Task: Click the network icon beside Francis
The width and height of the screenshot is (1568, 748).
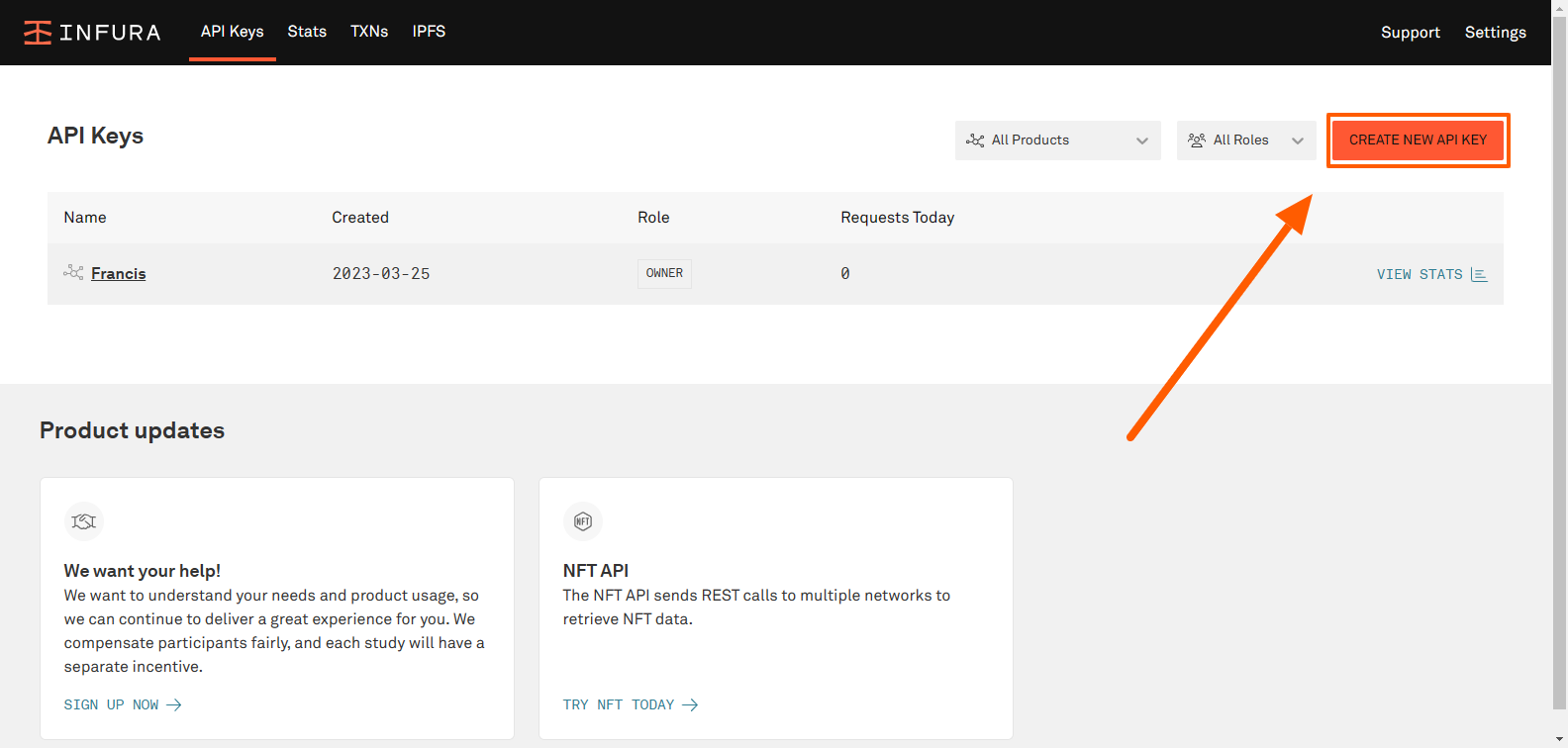Action: (x=73, y=272)
